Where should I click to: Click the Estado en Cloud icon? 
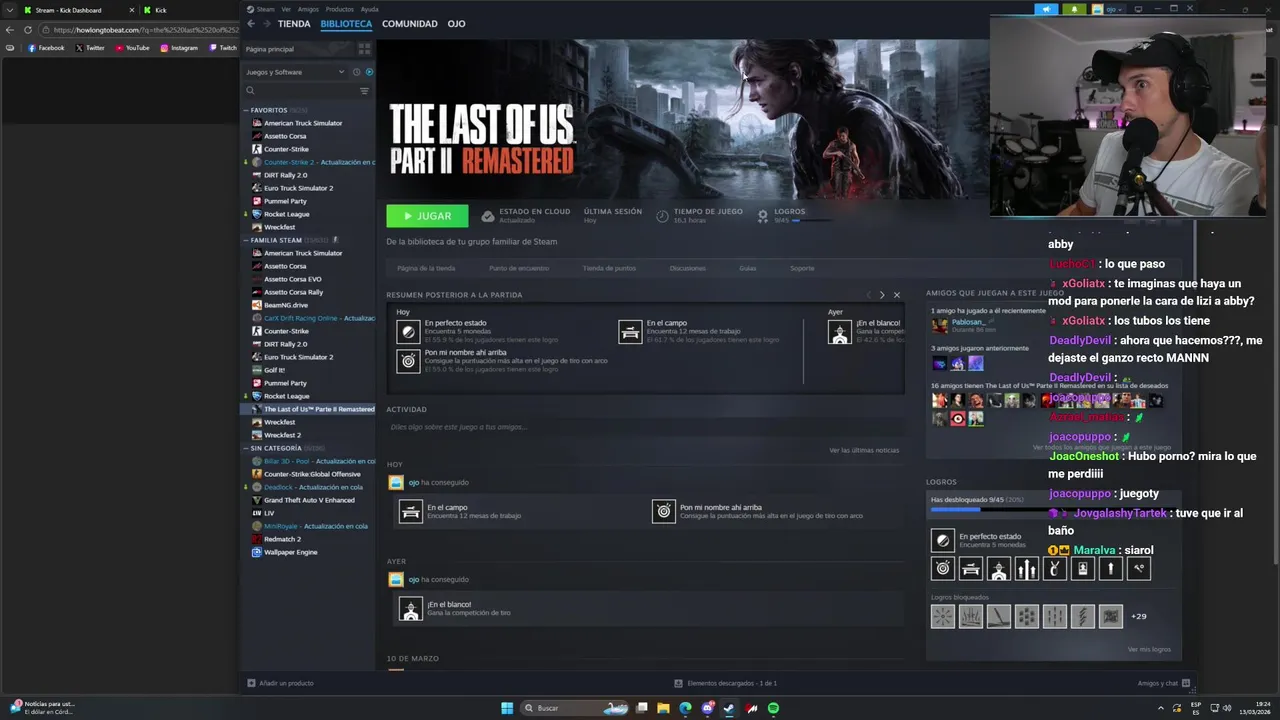click(x=488, y=216)
